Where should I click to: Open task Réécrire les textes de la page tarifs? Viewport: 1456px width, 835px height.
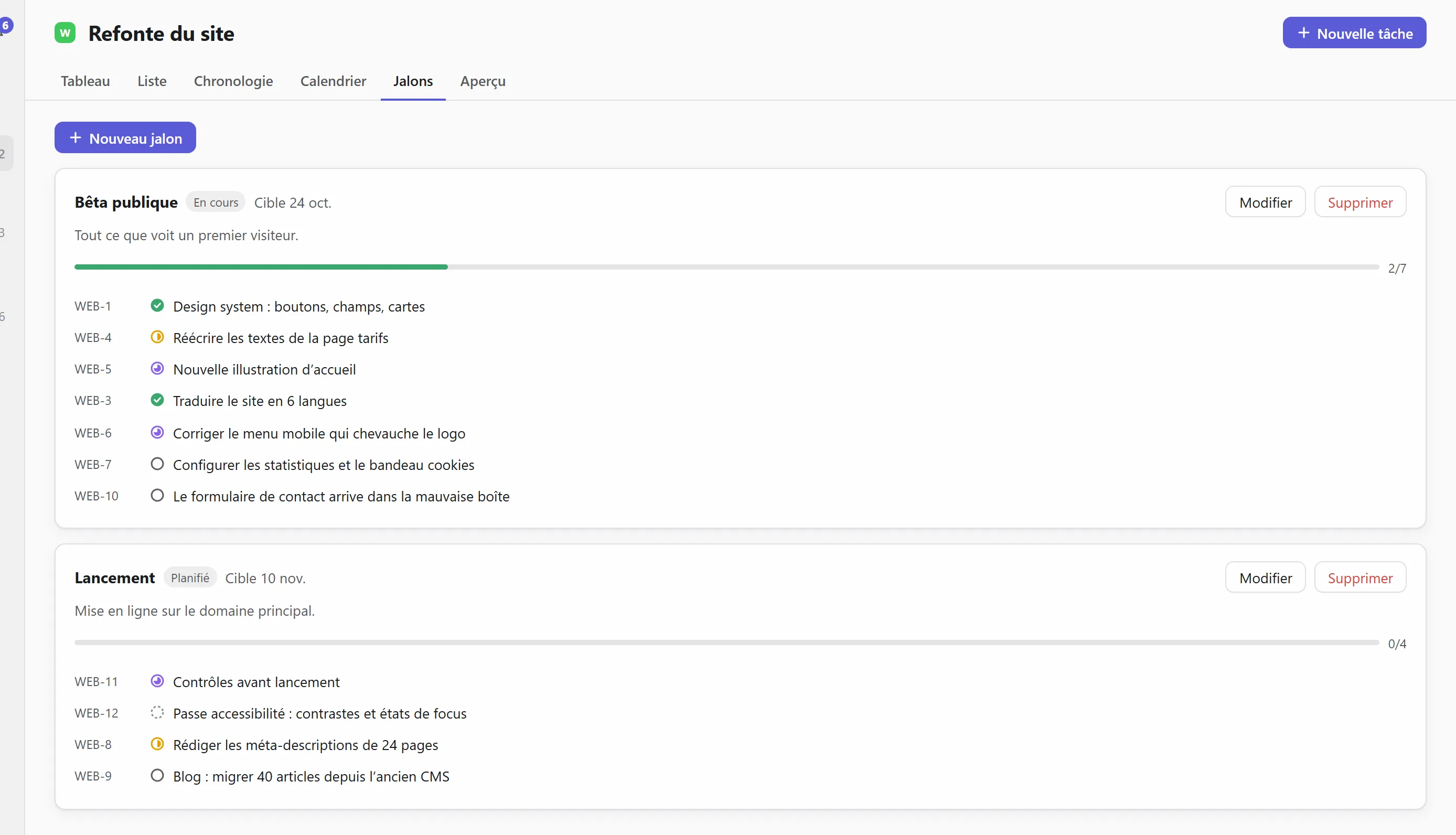(x=281, y=338)
